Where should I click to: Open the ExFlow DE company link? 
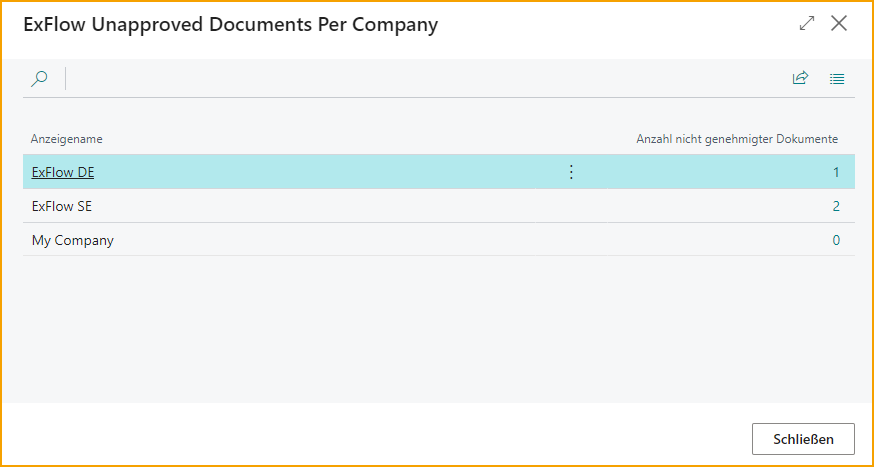click(x=63, y=172)
